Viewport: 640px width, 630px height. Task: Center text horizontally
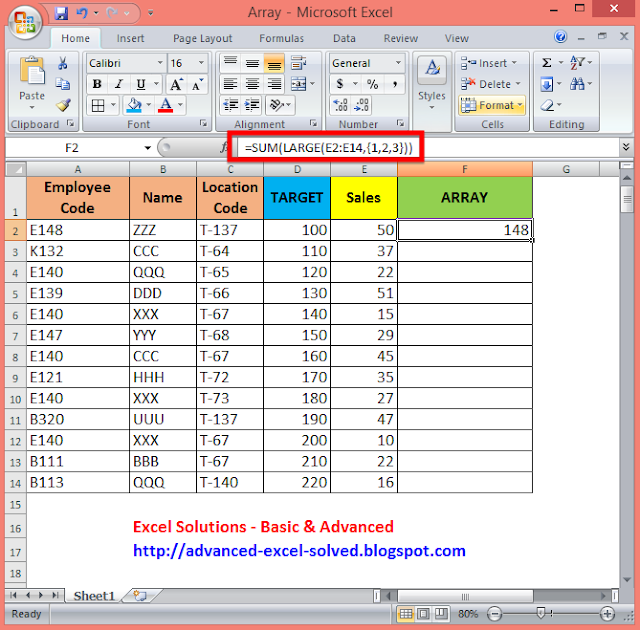tap(252, 84)
